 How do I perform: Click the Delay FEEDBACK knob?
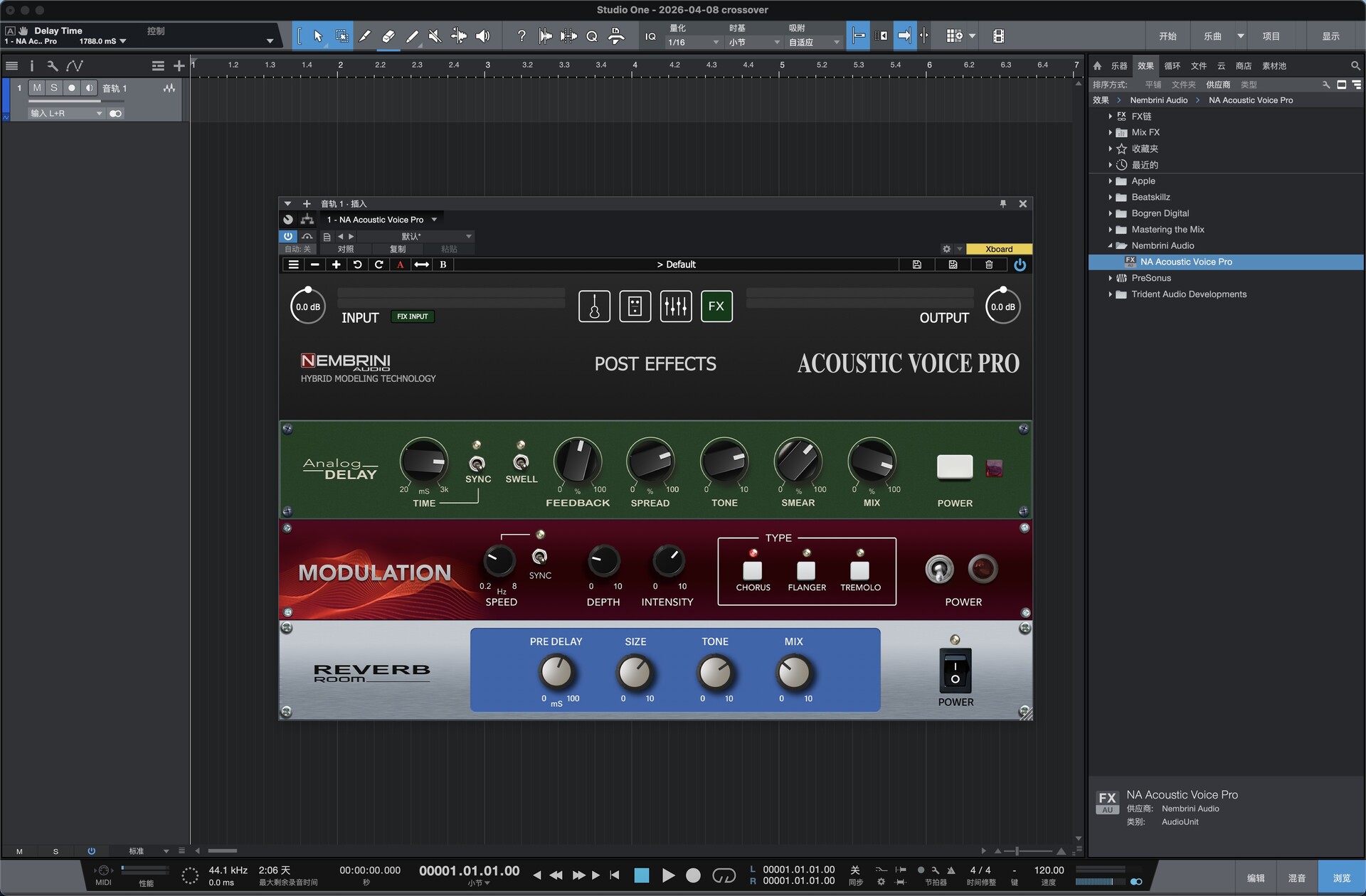(x=577, y=462)
